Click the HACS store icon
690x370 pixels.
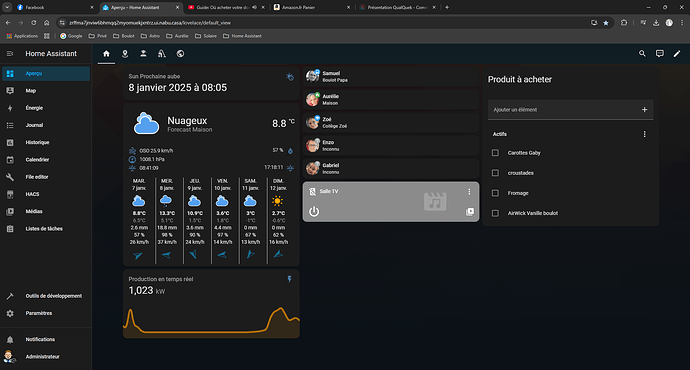pyautogui.click(x=10, y=194)
